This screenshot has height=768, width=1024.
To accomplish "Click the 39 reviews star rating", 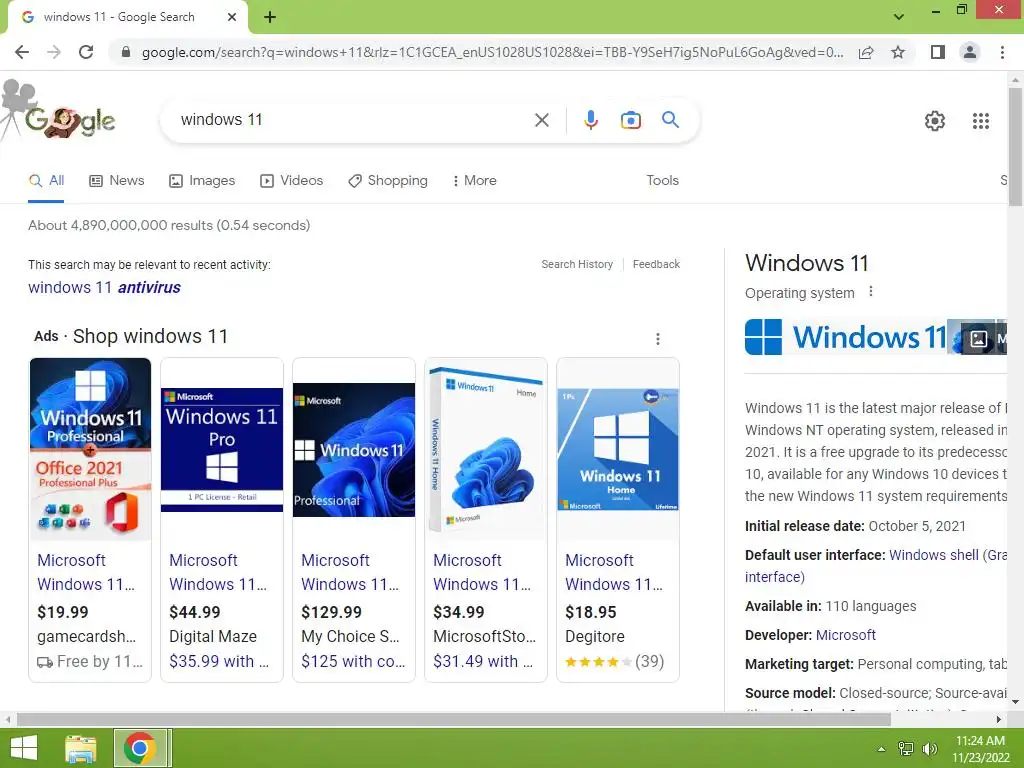I will pos(614,662).
